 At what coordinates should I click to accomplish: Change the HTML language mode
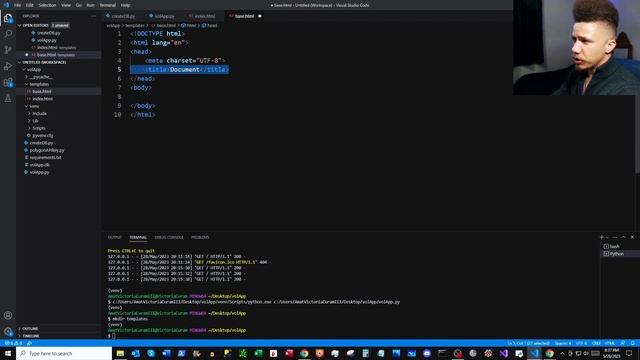tap(610, 343)
